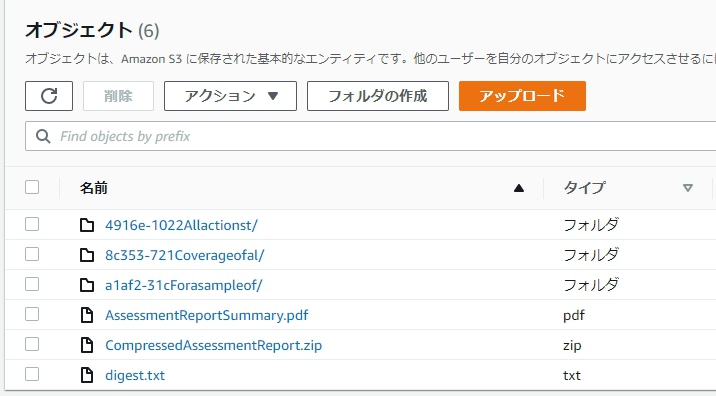Open CompressedAssessmentReport.zip link
716x396 pixels.
click(x=213, y=345)
